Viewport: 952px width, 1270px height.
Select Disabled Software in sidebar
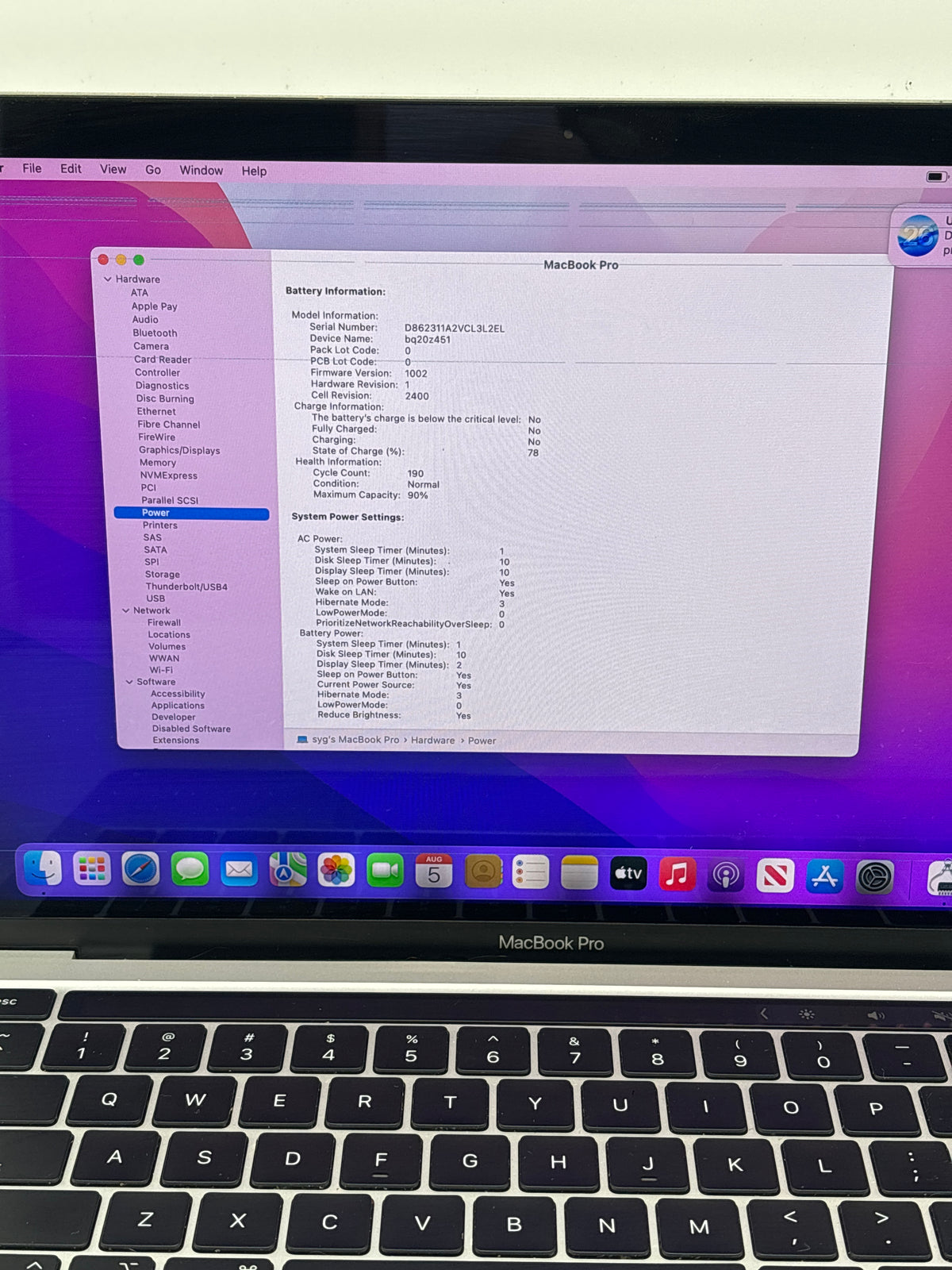pos(191,729)
